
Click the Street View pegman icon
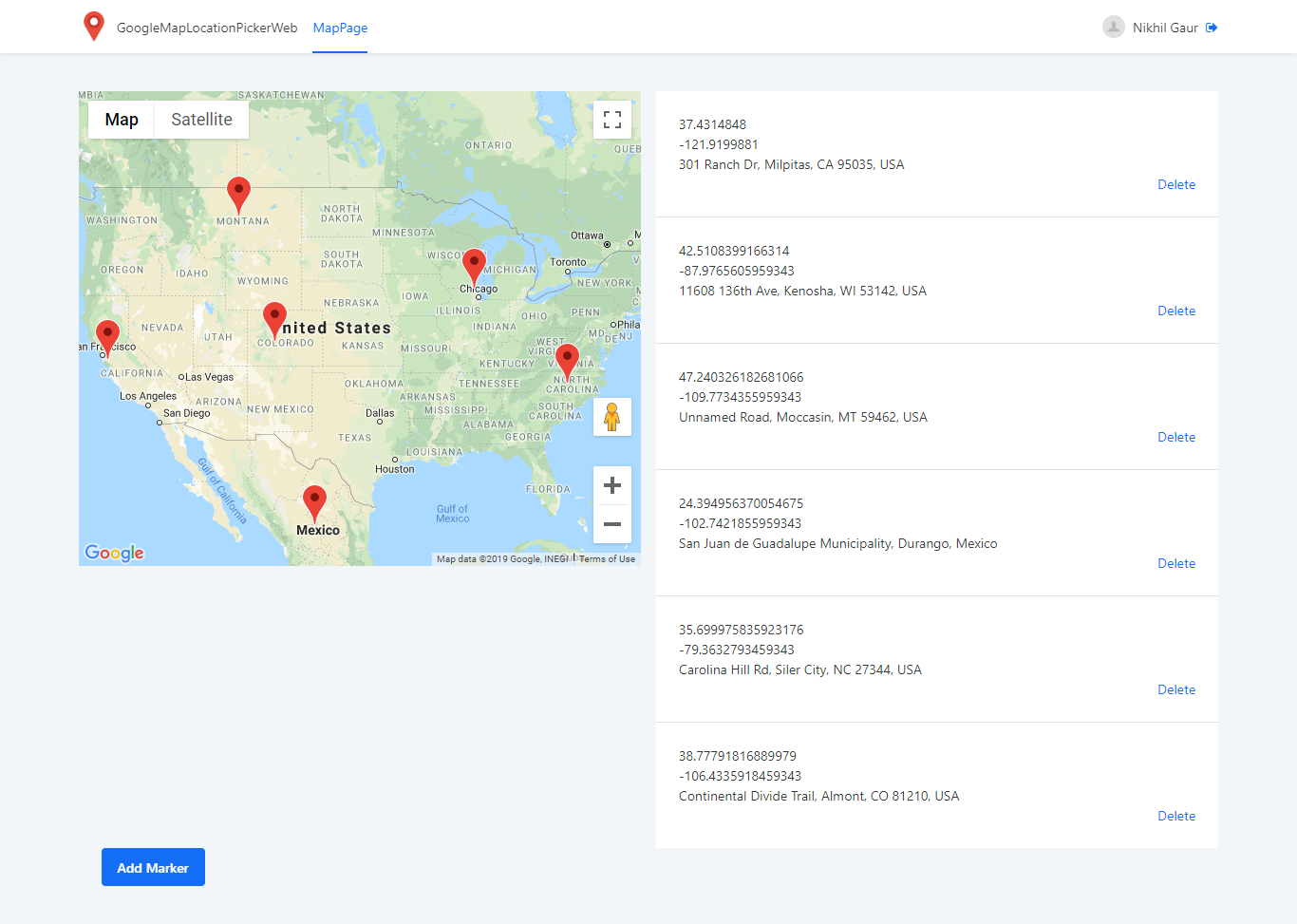[x=612, y=417]
